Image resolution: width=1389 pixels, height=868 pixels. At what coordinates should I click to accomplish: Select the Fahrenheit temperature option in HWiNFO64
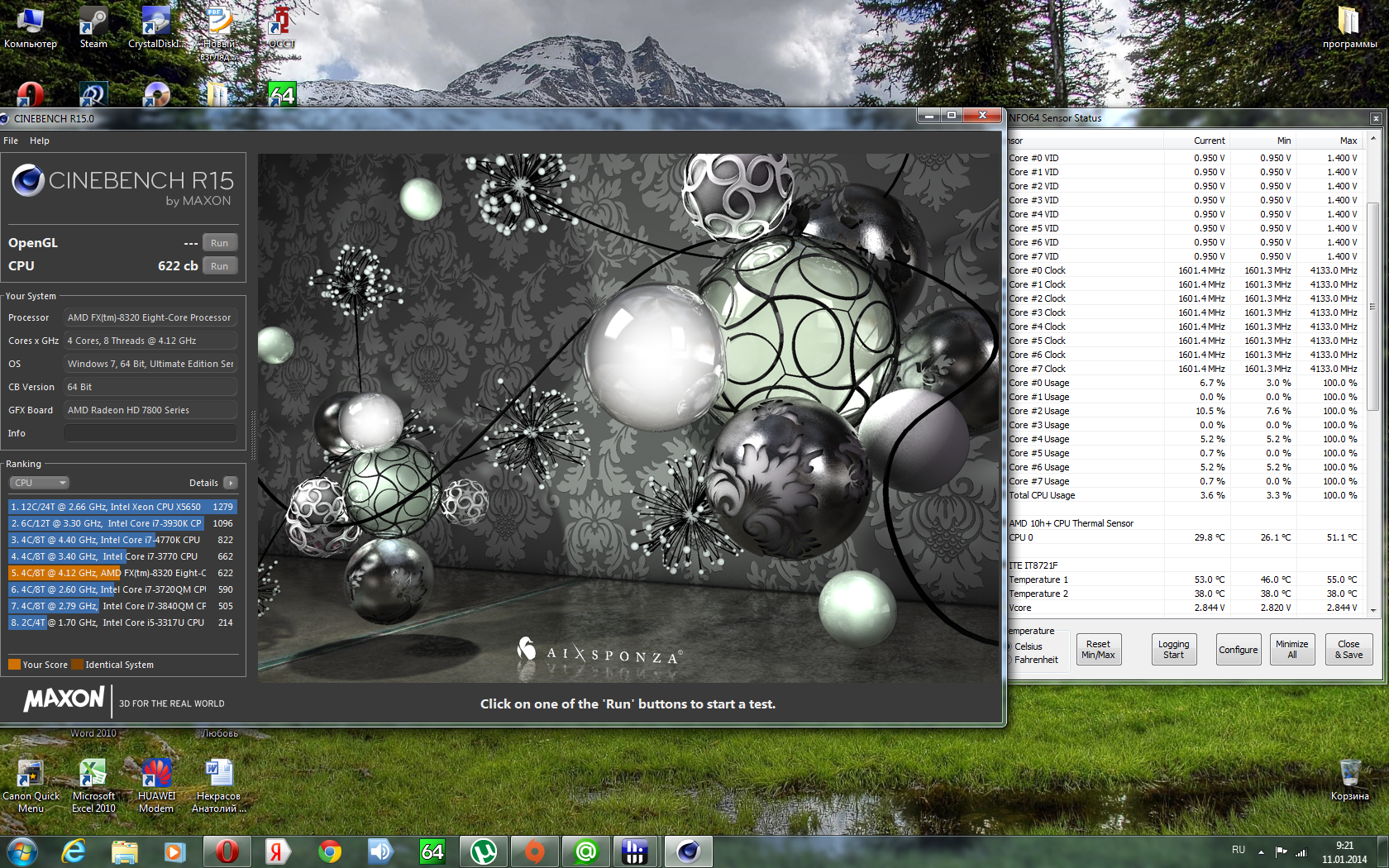point(1035,660)
